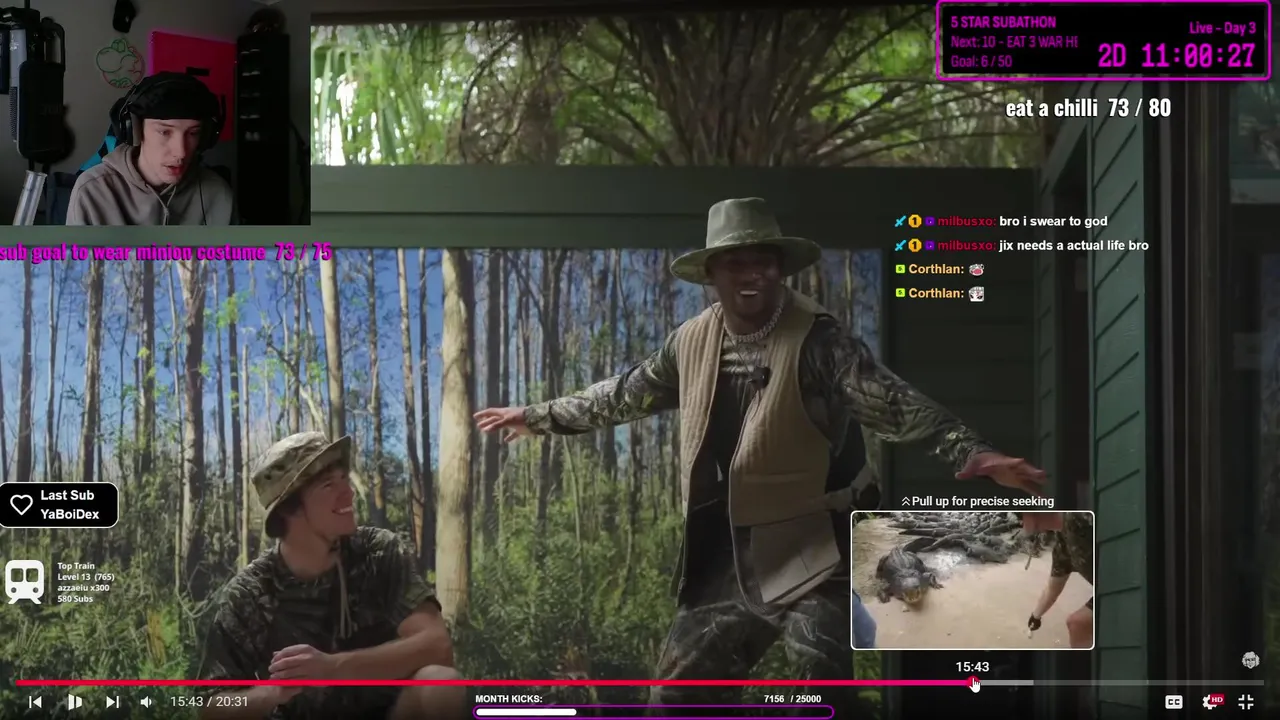Click the red progress bar scrubber handle
1280x720 pixels.
pyautogui.click(x=975, y=683)
